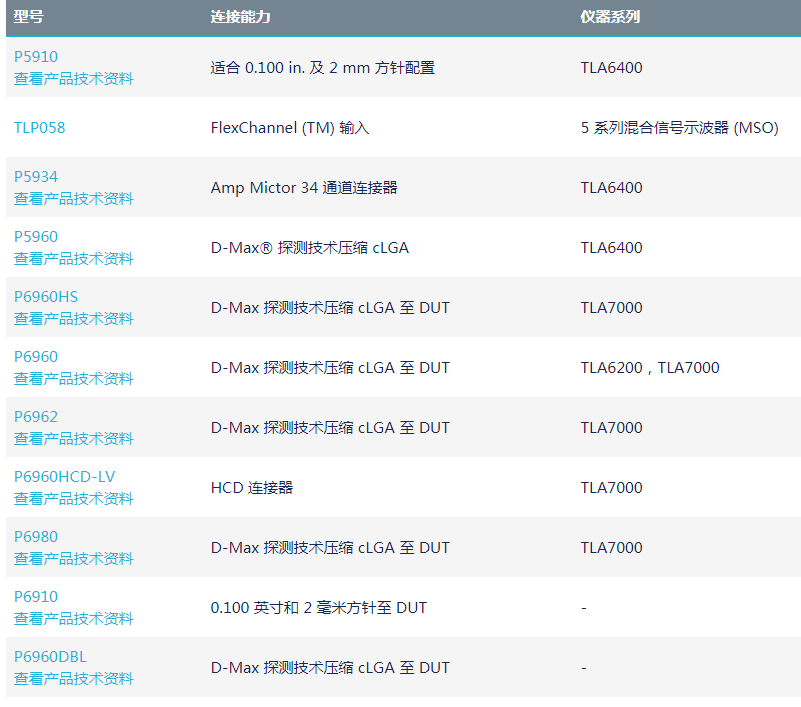Open the TLP058 model link

(x=39, y=128)
